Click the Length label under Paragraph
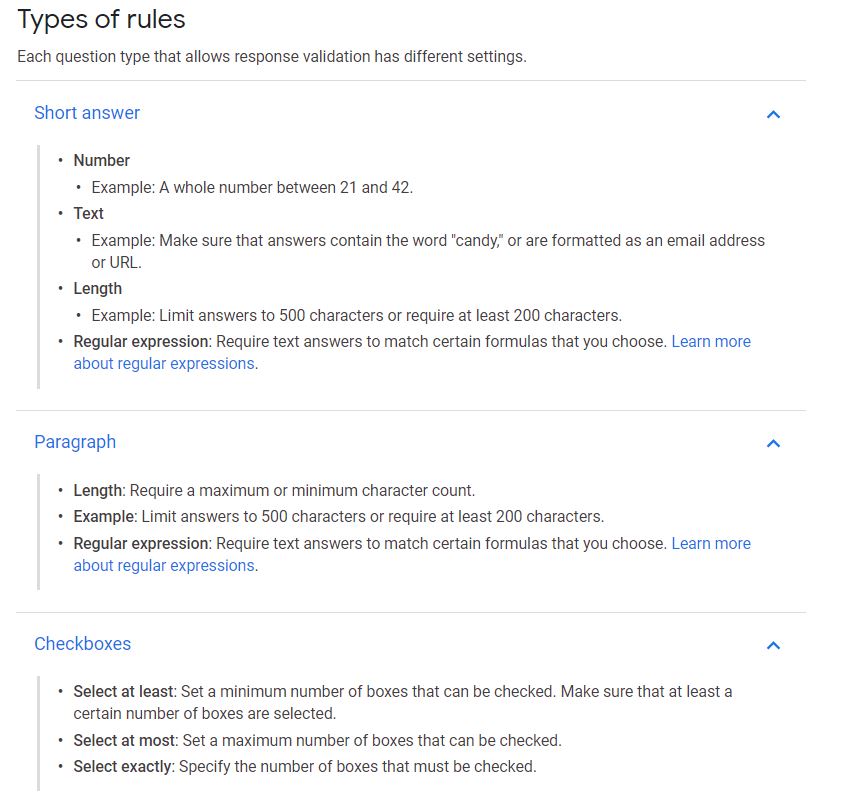Image resolution: width=847 pixels, height=799 pixels. [x=97, y=491]
